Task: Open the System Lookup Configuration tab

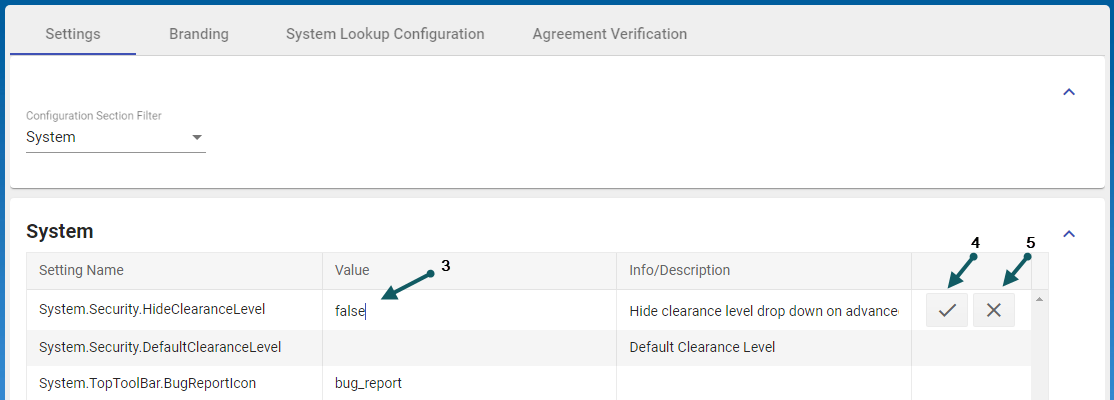Action: click(x=385, y=34)
